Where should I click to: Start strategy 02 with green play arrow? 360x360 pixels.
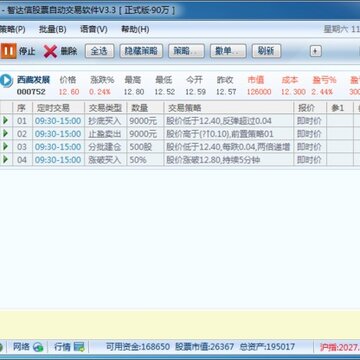click(x=5, y=133)
